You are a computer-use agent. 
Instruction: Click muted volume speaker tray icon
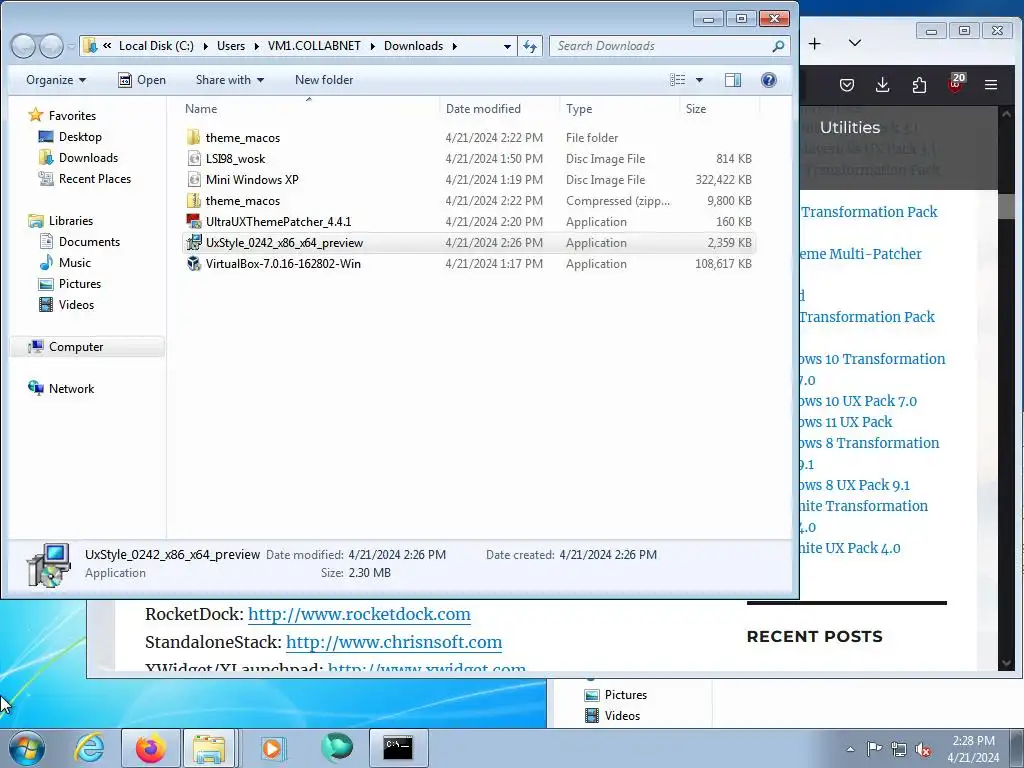[x=923, y=749]
